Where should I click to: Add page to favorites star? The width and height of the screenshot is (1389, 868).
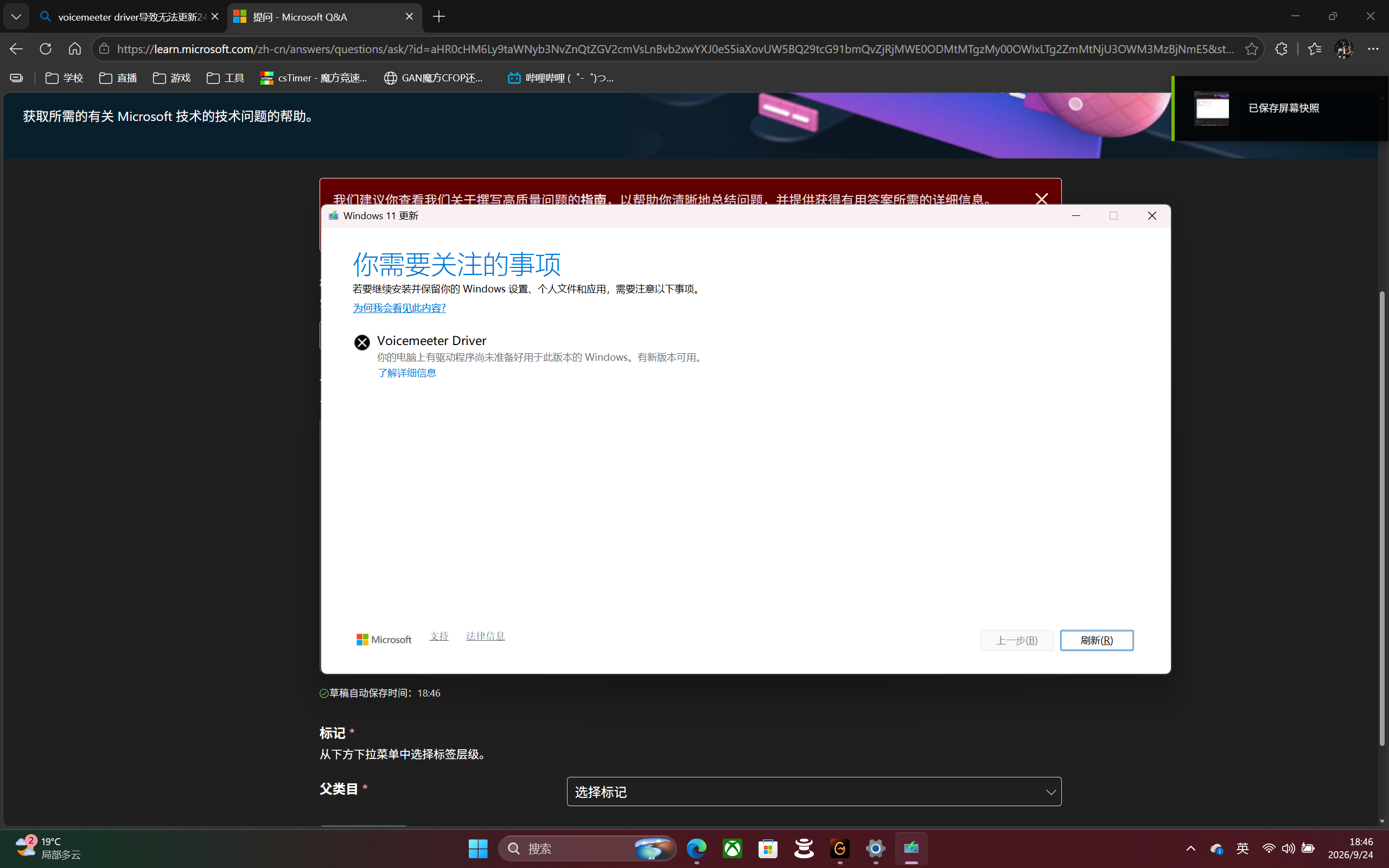1251,49
